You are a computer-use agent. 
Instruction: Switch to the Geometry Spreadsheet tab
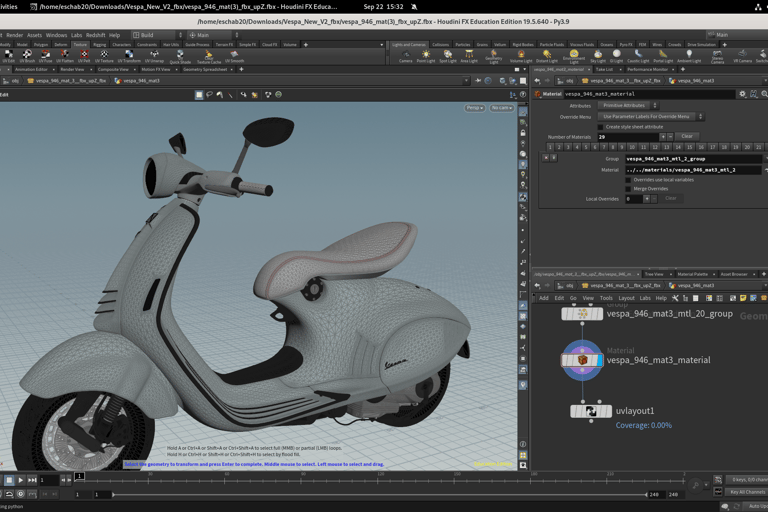(x=205, y=70)
